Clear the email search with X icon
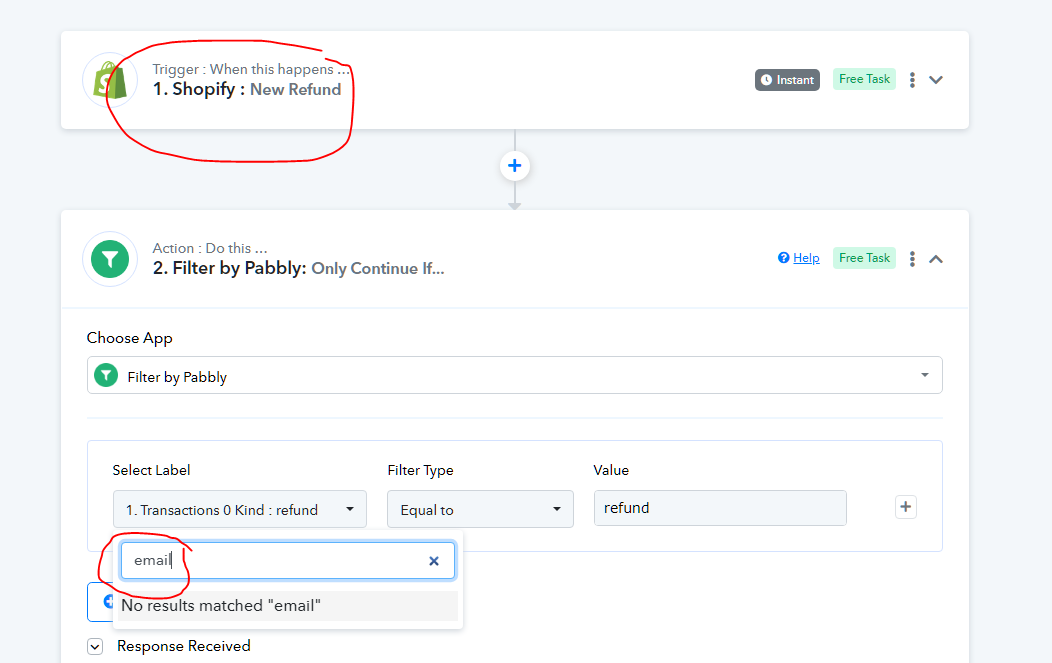 [434, 561]
